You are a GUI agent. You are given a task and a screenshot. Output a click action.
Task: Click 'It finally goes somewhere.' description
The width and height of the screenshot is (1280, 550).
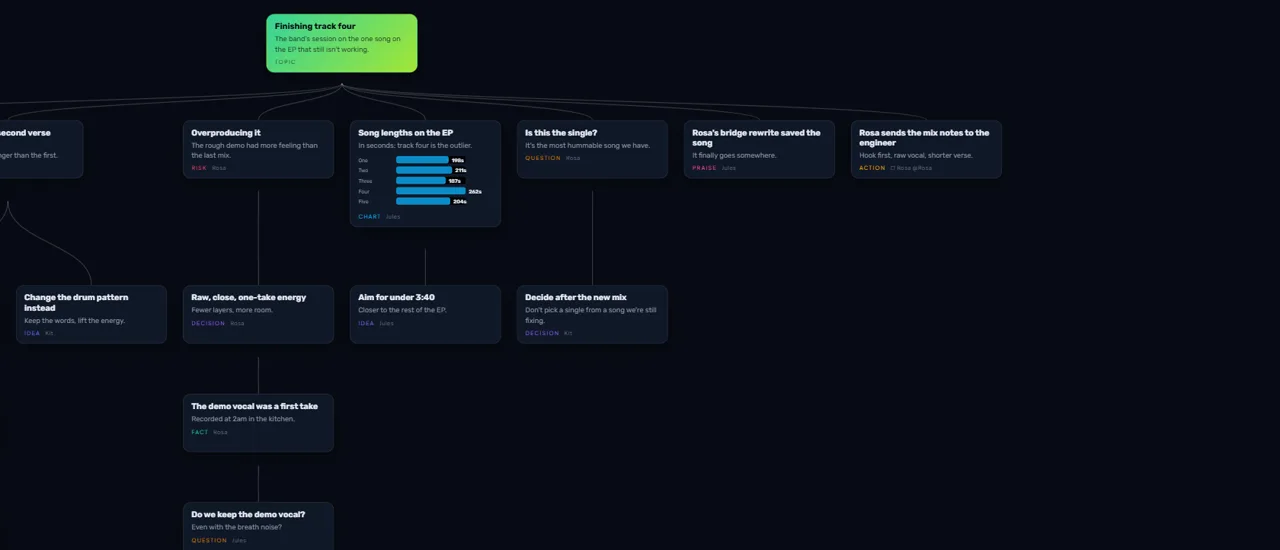click(x=734, y=155)
